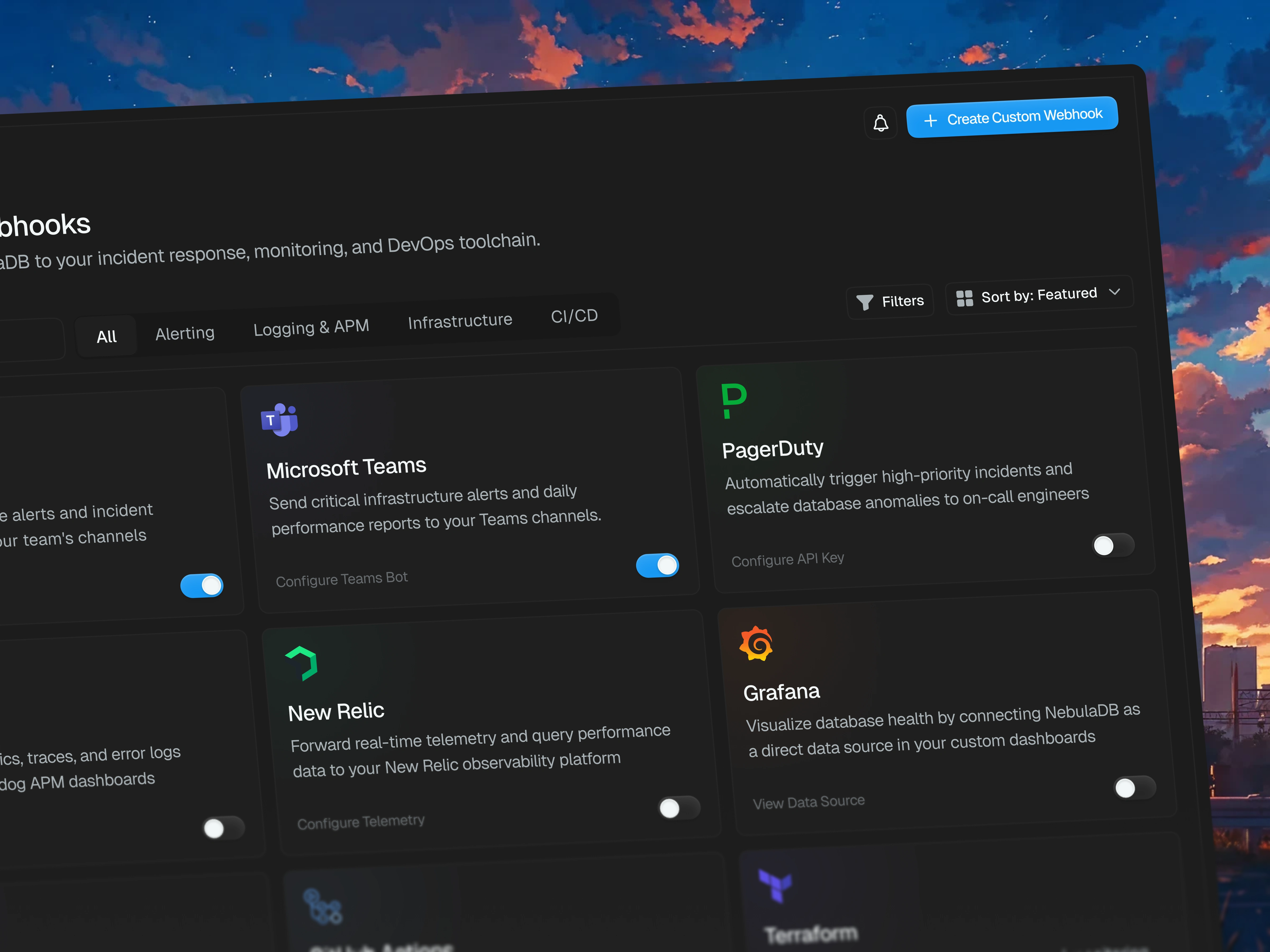1270x952 pixels.
Task: Click the New Relic logo icon
Action: 302,663
